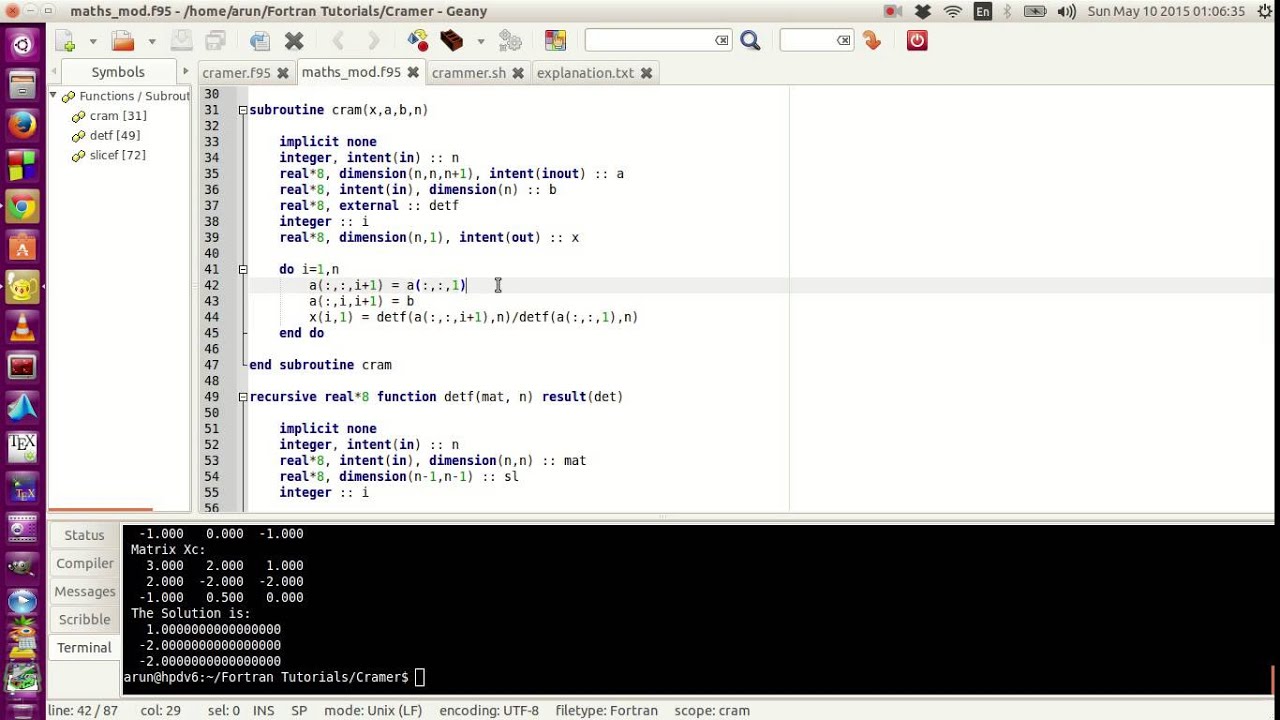Click 'filetype: Fortran' in status bar

(607, 711)
